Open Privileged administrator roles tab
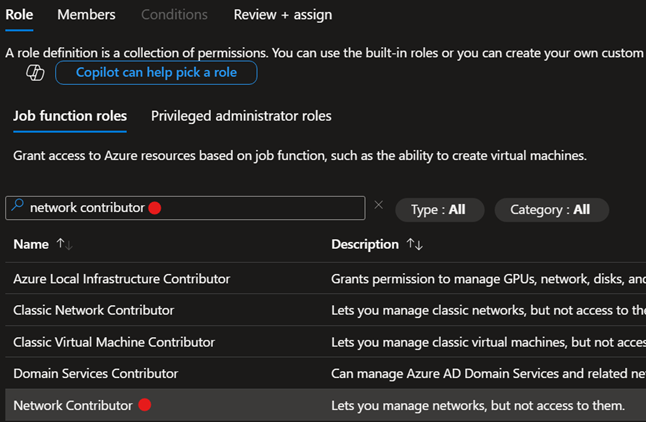The height and width of the screenshot is (422, 646). coord(241,116)
